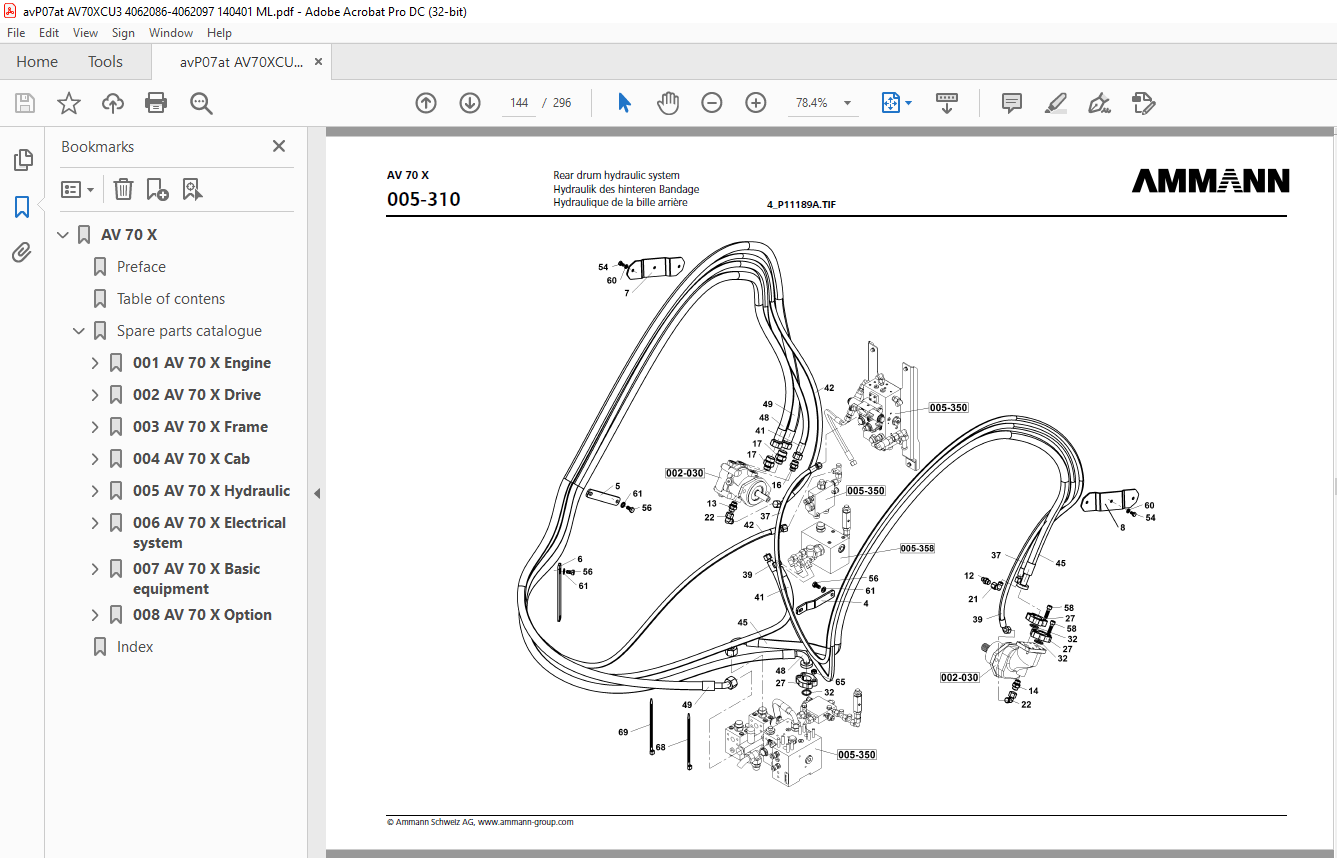Viewport: 1337px width, 858px height.
Task: Expand 006 AV 70 X Electrical system bookmark
Action: pyautogui.click(x=96, y=523)
